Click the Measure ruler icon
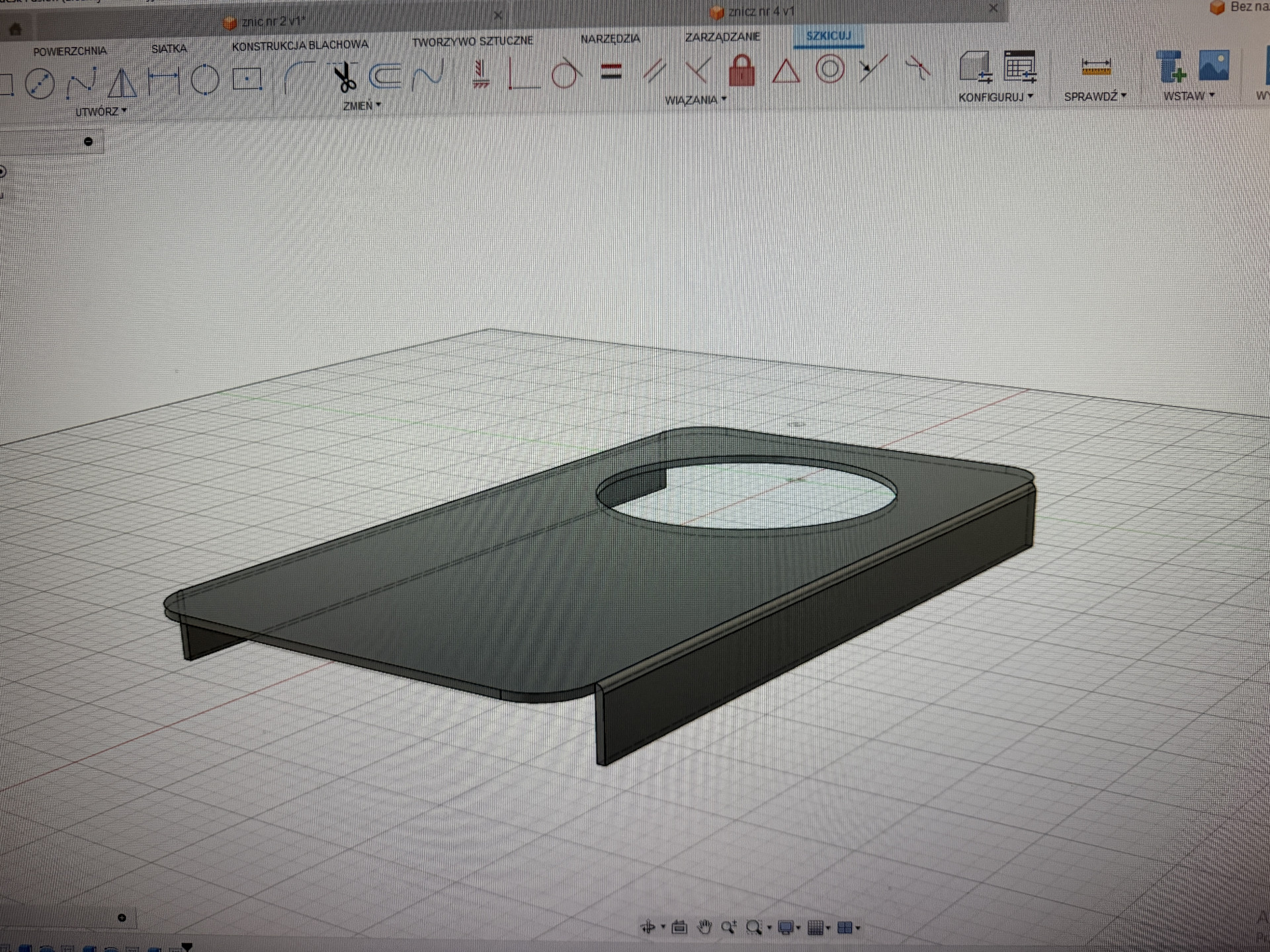This screenshot has height=952, width=1270. [x=1095, y=67]
